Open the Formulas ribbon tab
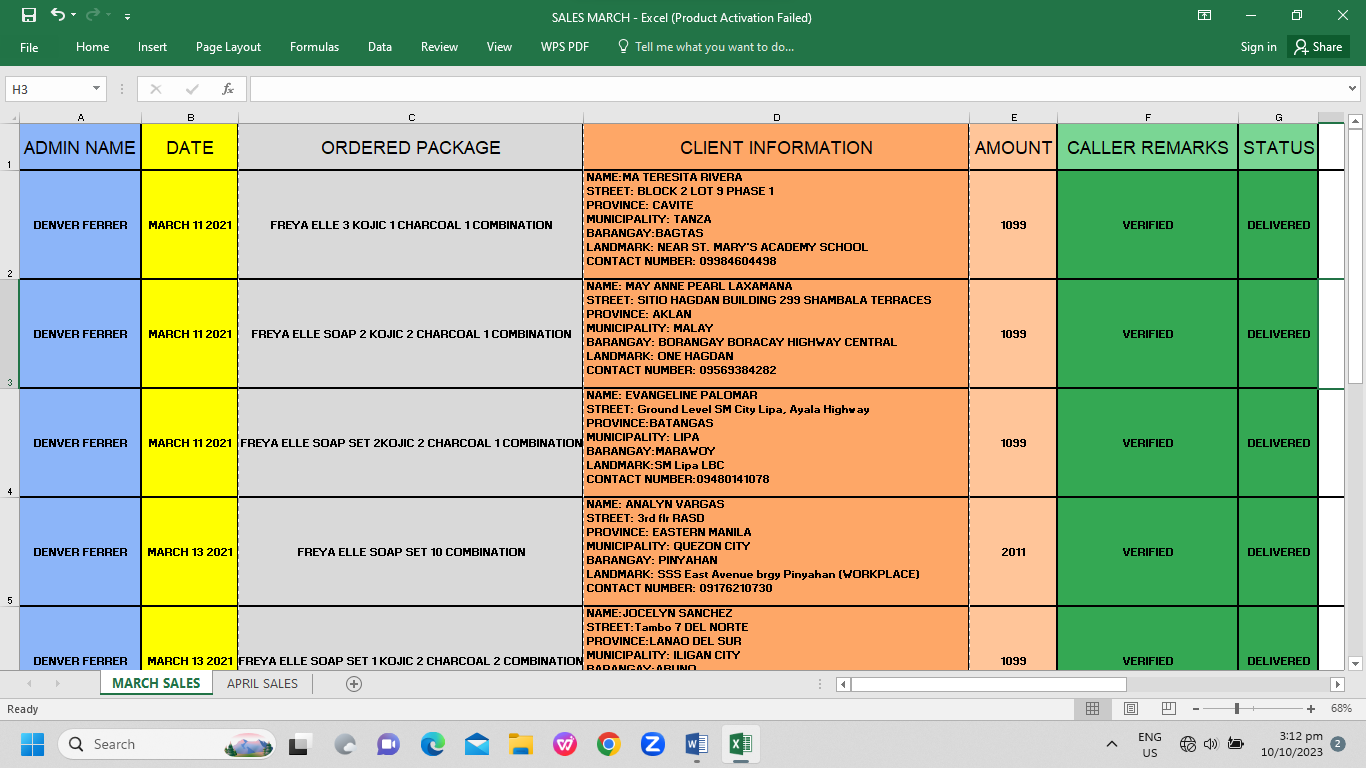This screenshot has height=768, width=1366. pos(314,47)
